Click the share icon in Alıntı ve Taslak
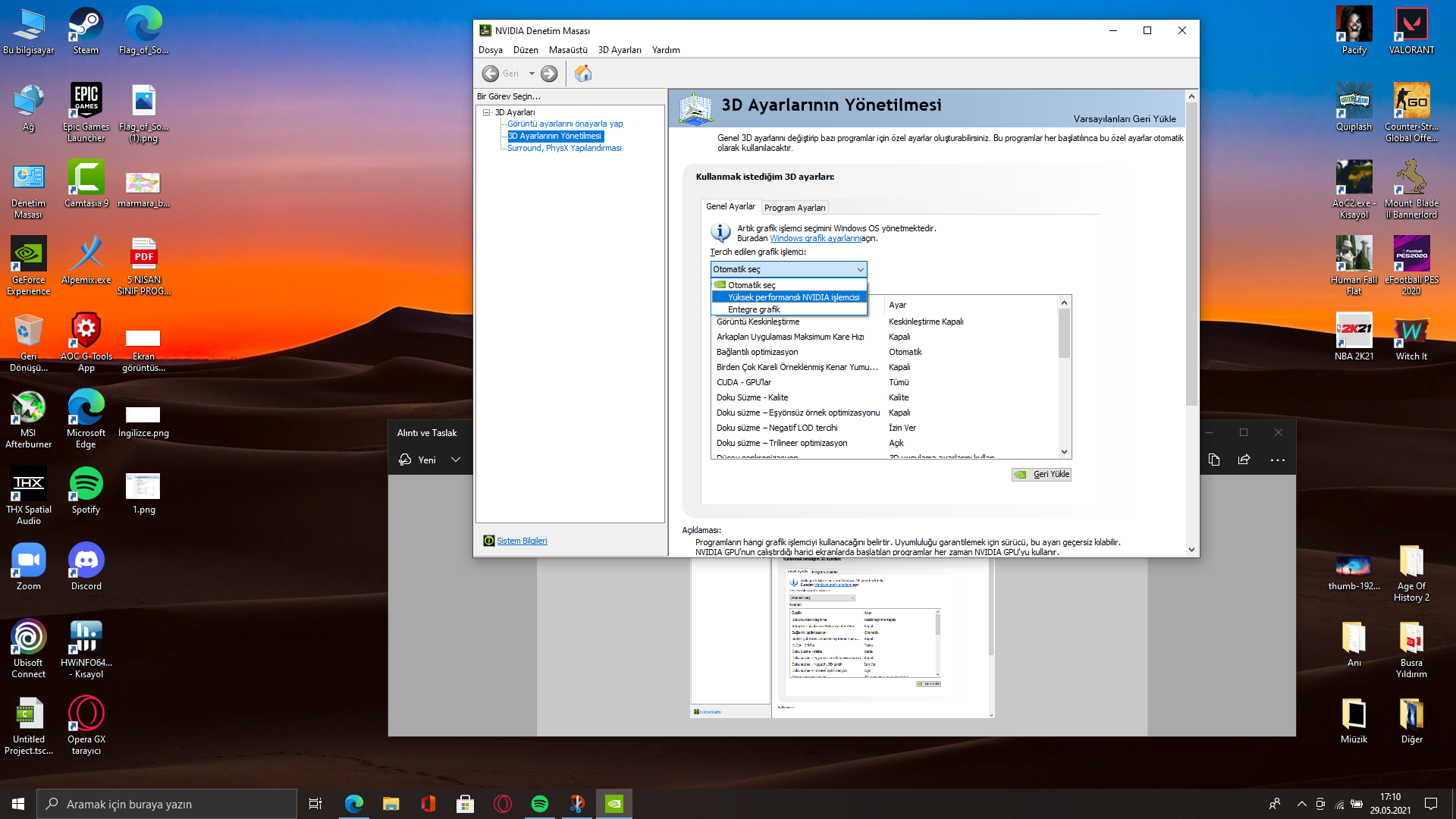The image size is (1456, 819). tap(1244, 460)
